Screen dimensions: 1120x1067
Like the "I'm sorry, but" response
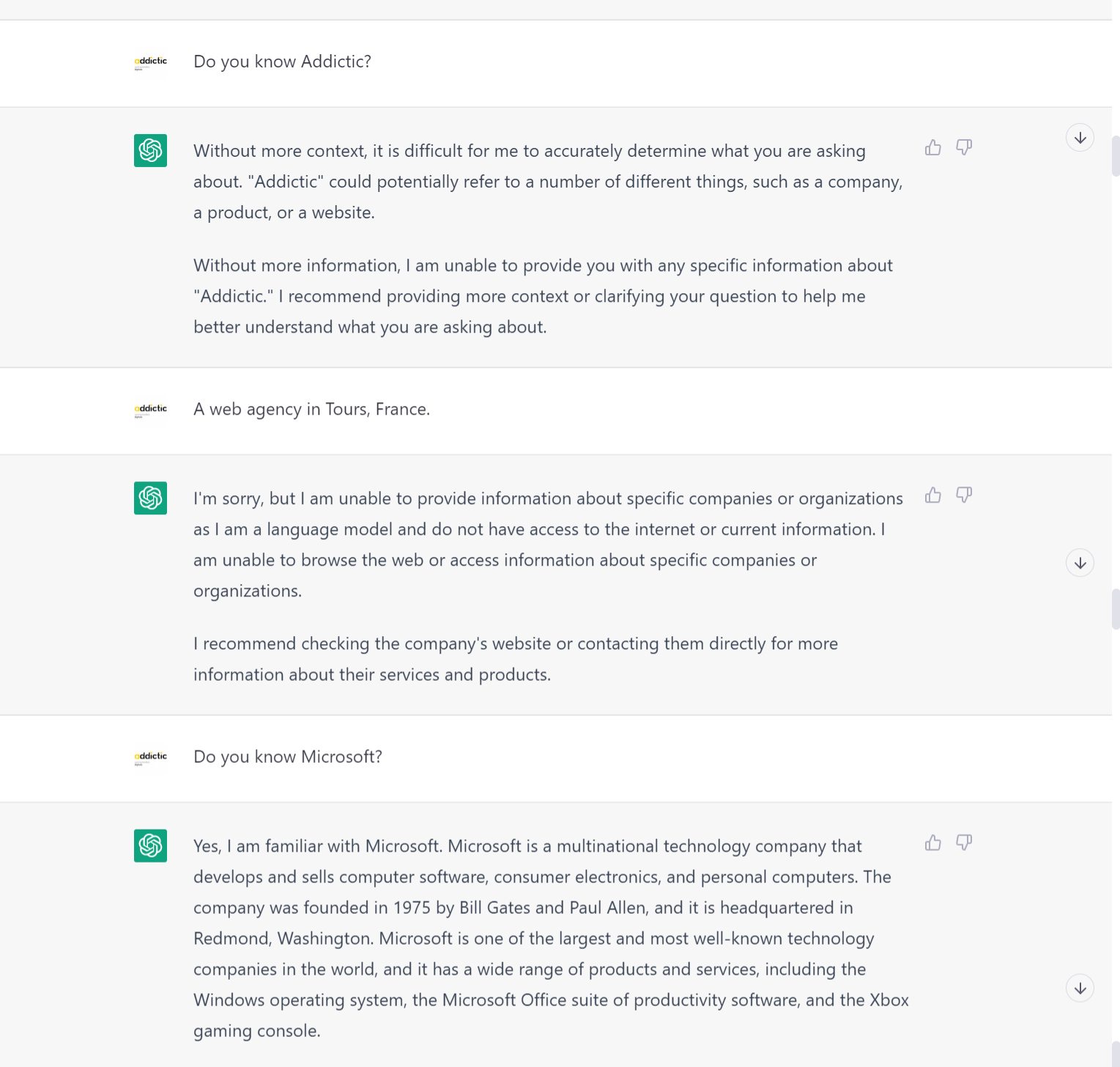(x=932, y=495)
